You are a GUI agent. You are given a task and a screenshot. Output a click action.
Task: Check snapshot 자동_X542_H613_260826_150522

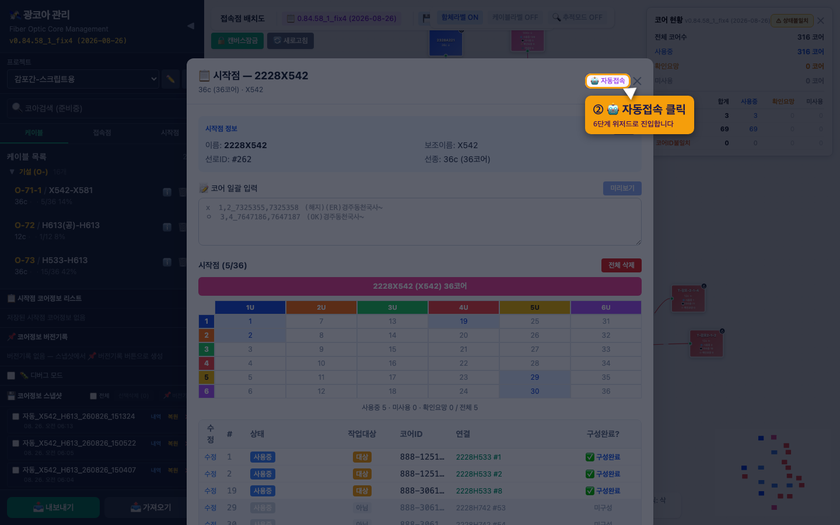[x=16, y=443]
